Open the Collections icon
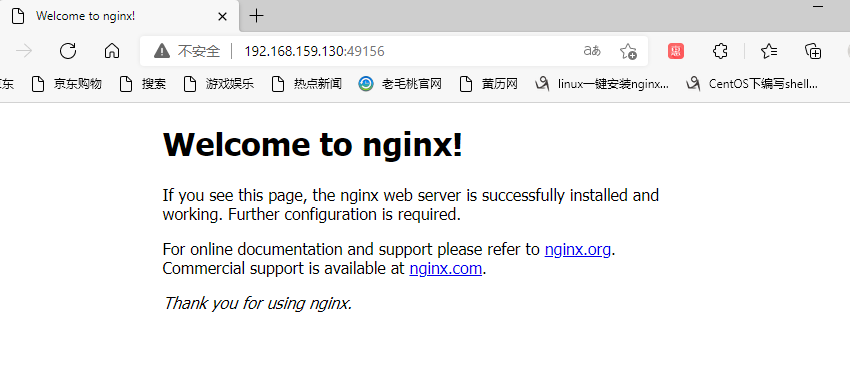850x366 pixels. 813,51
